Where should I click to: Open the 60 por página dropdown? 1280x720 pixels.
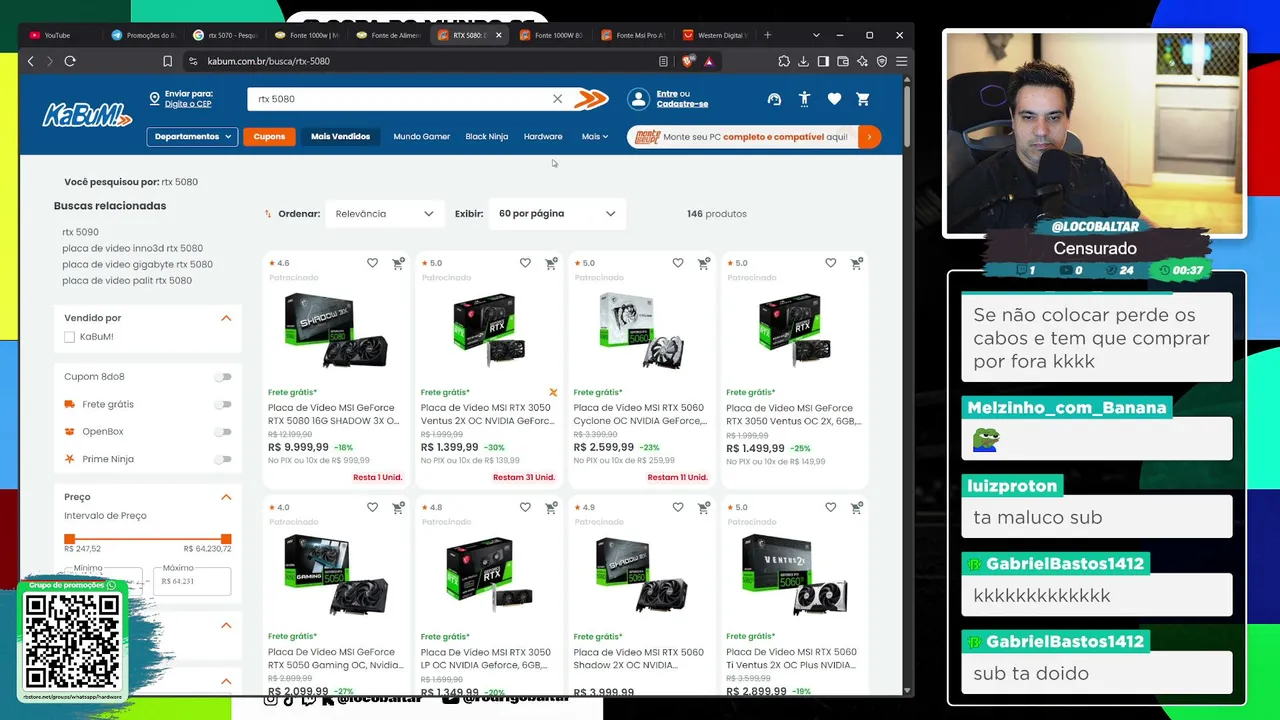pyautogui.click(x=557, y=214)
